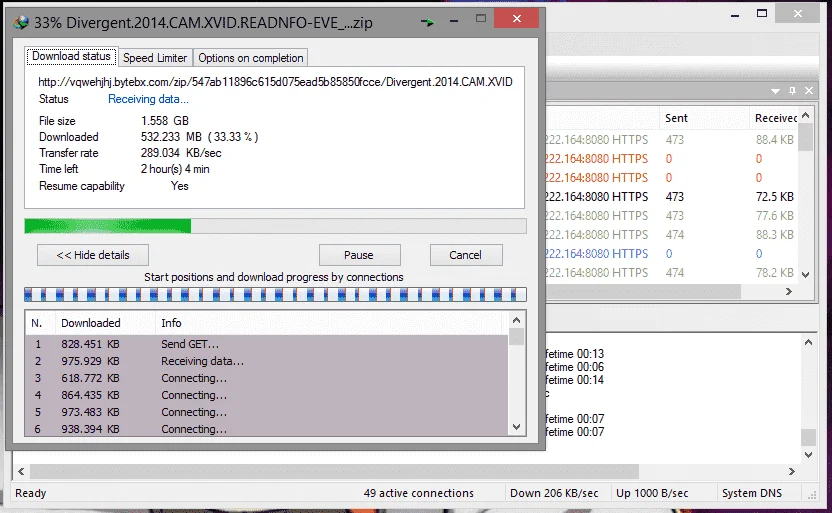Click right arrow of connections horizontal scrollbar
Screen dimensions: 832x513
[788, 291]
